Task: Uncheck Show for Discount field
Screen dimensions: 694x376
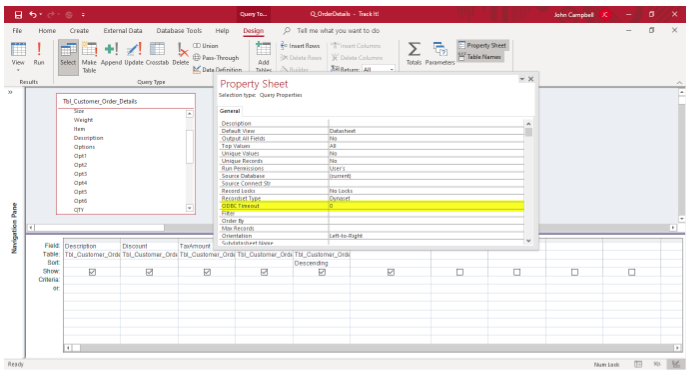Action: (x=149, y=272)
